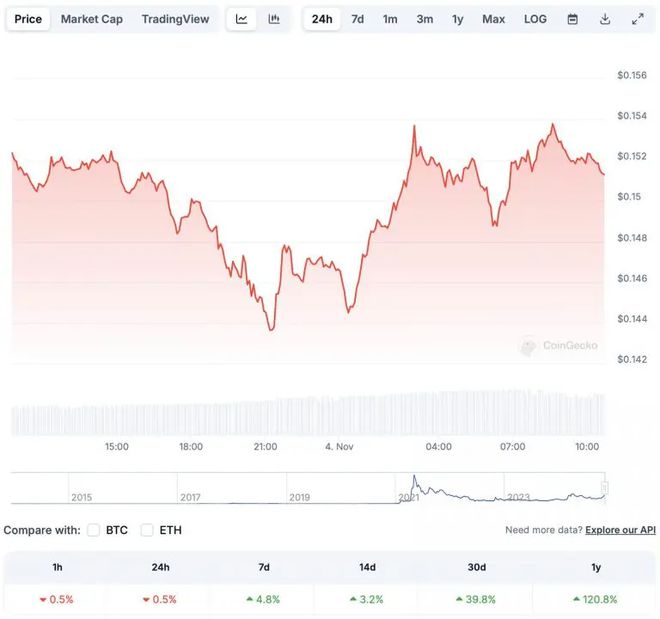The height and width of the screenshot is (619, 660).
Task: Enable the BTC comparison checkbox
Action: (94, 530)
